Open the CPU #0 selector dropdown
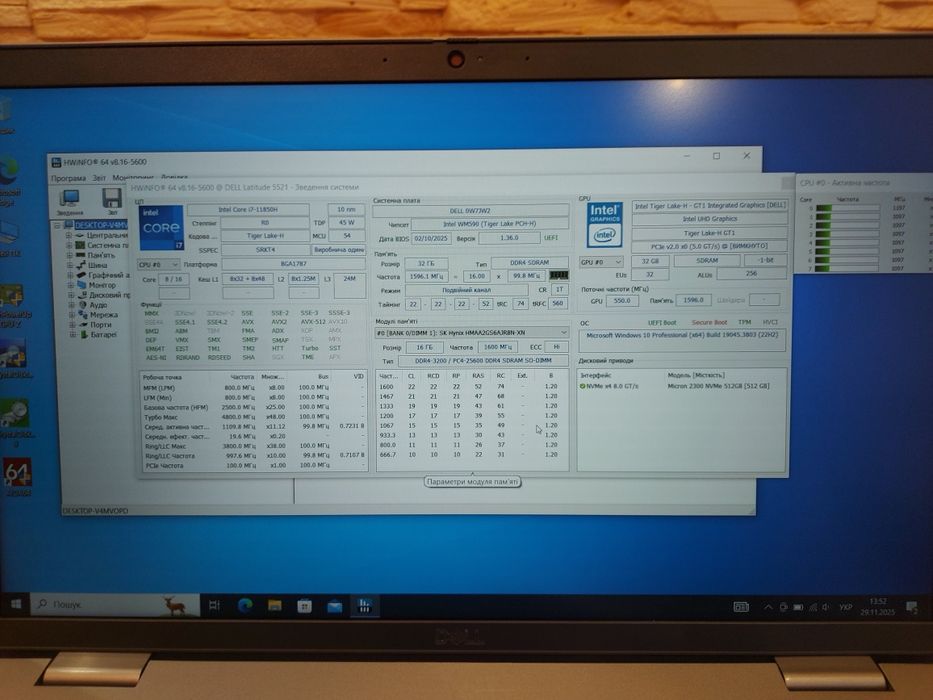 click(158, 264)
